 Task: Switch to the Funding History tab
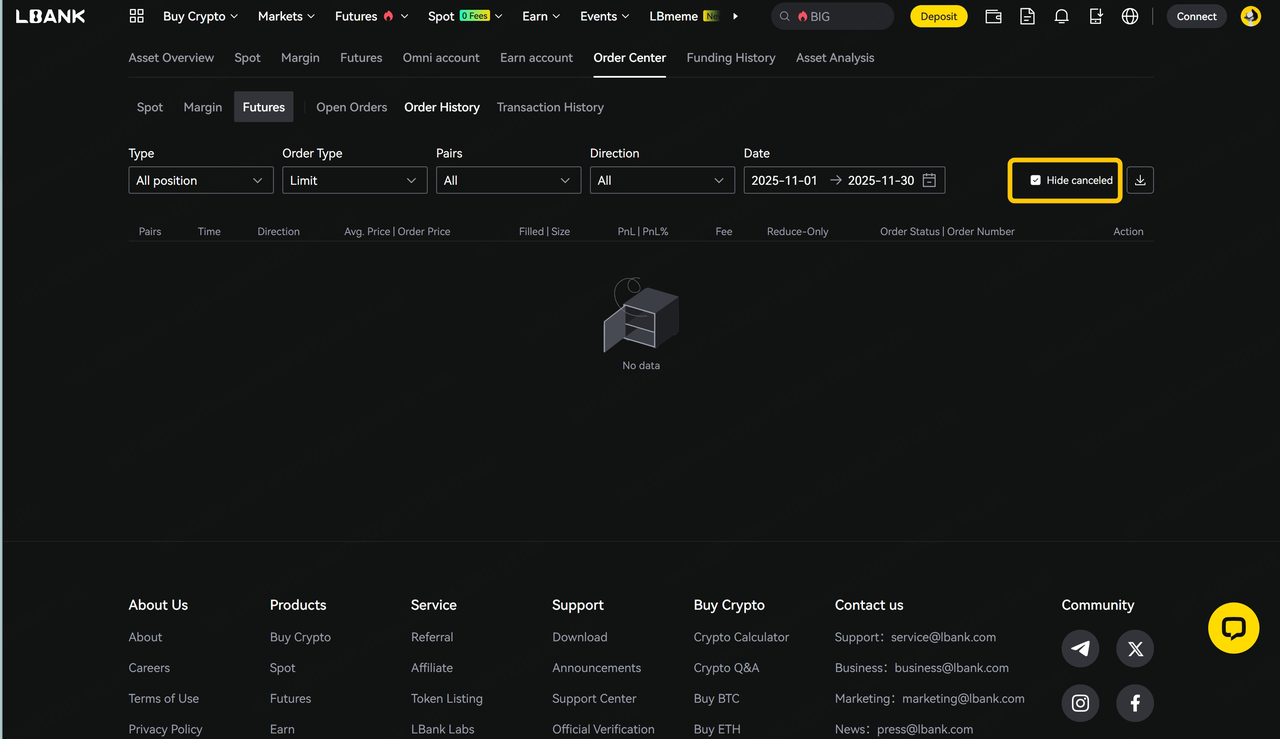pyautogui.click(x=731, y=58)
